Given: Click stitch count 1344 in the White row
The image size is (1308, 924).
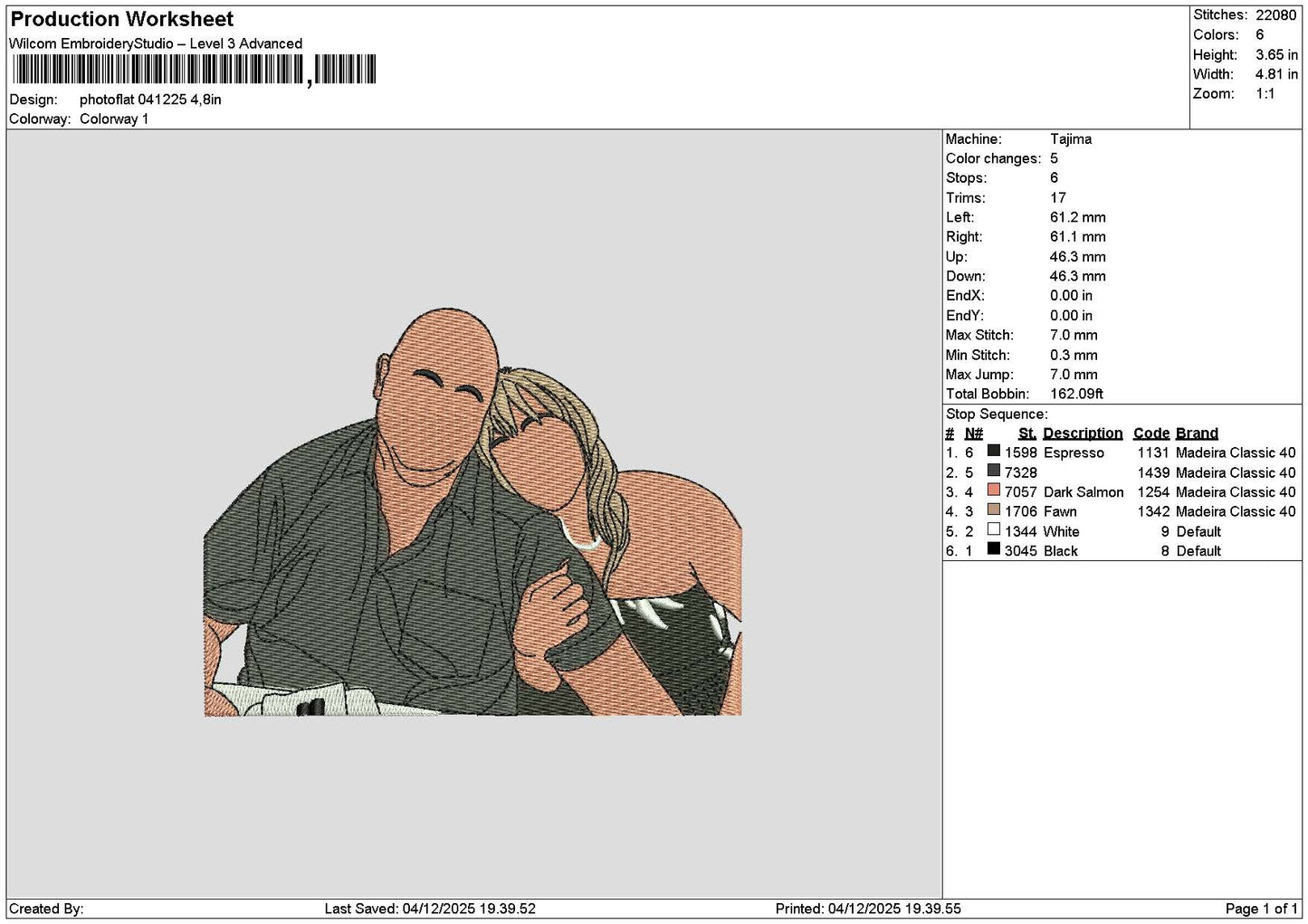Looking at the screenshot, I should (x=1020, y=532).
